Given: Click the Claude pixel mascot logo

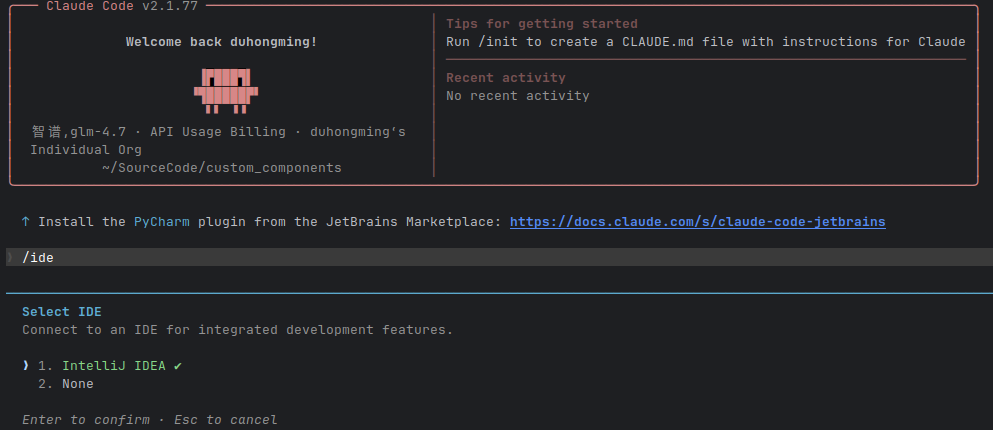Looking at the screenshot, I should (225, 91).
